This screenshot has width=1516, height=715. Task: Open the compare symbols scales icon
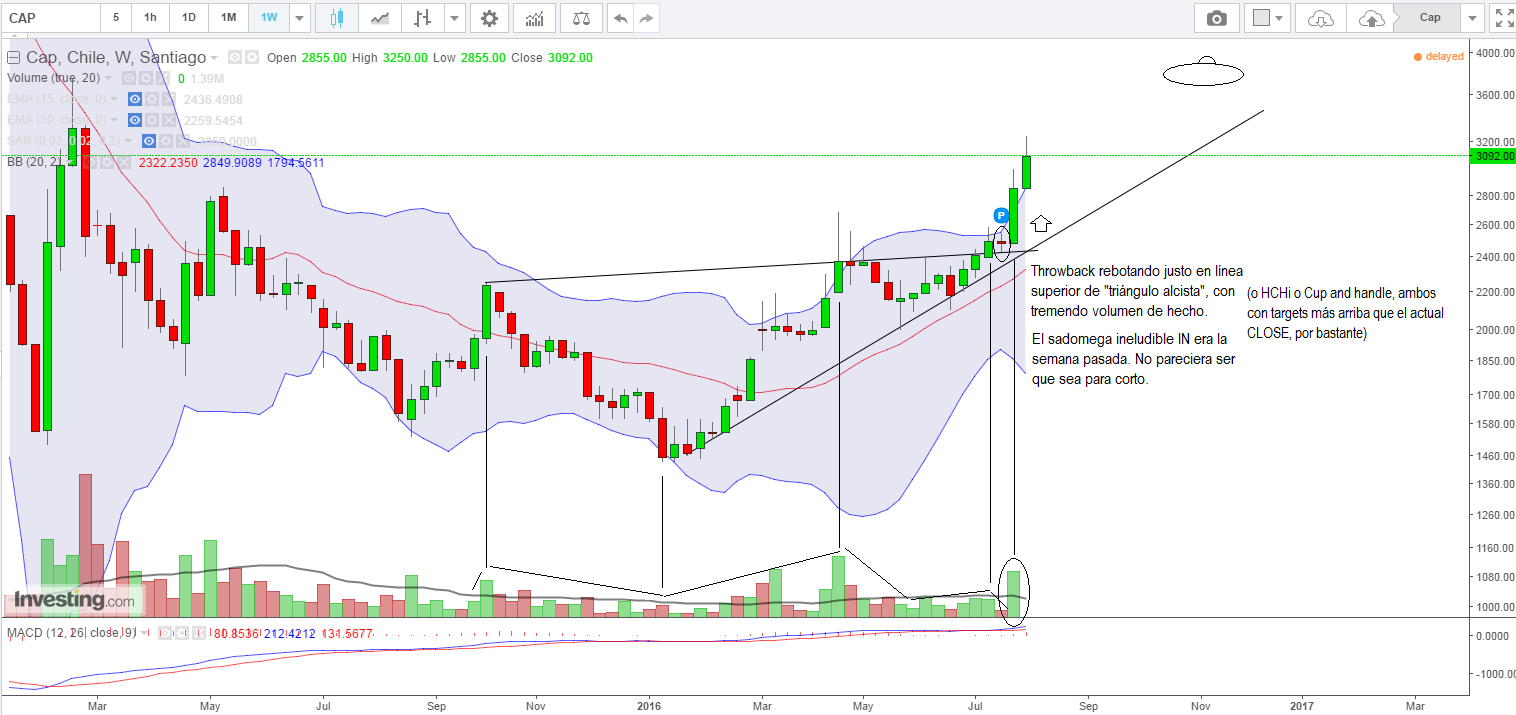click(x=581, y=18)
